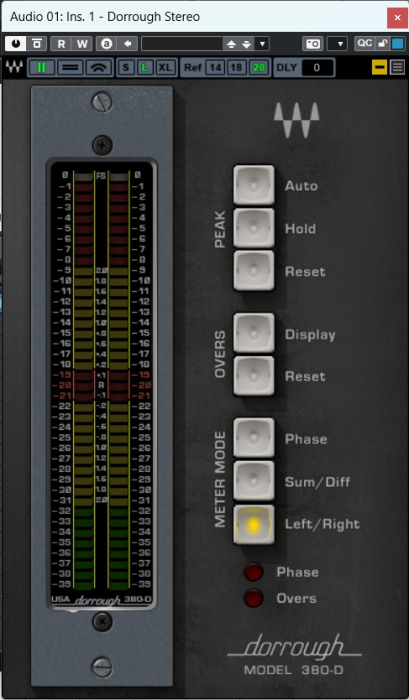Image resolution: width=409 pixels, height=700 pixels.
Task: Set meter size to XL
Action: tap(165, 68)
